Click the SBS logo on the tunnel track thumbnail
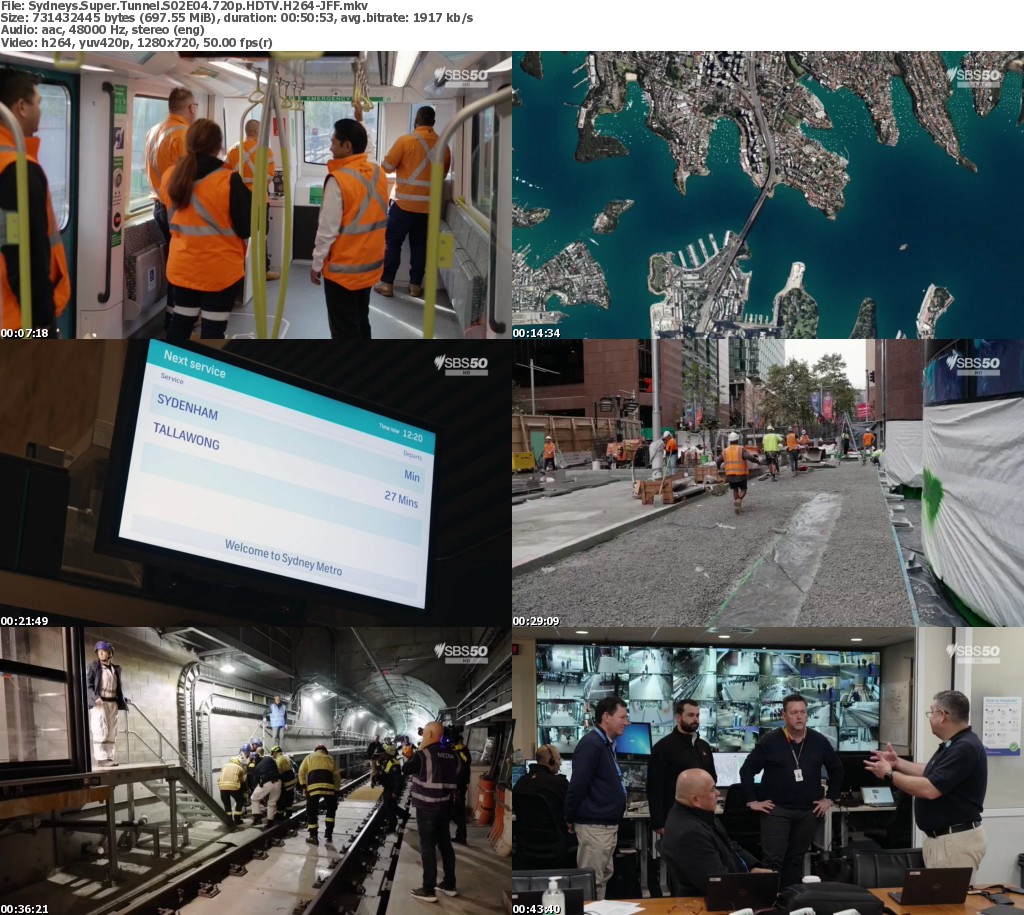 pyautogui.click(x=460, y=653)
